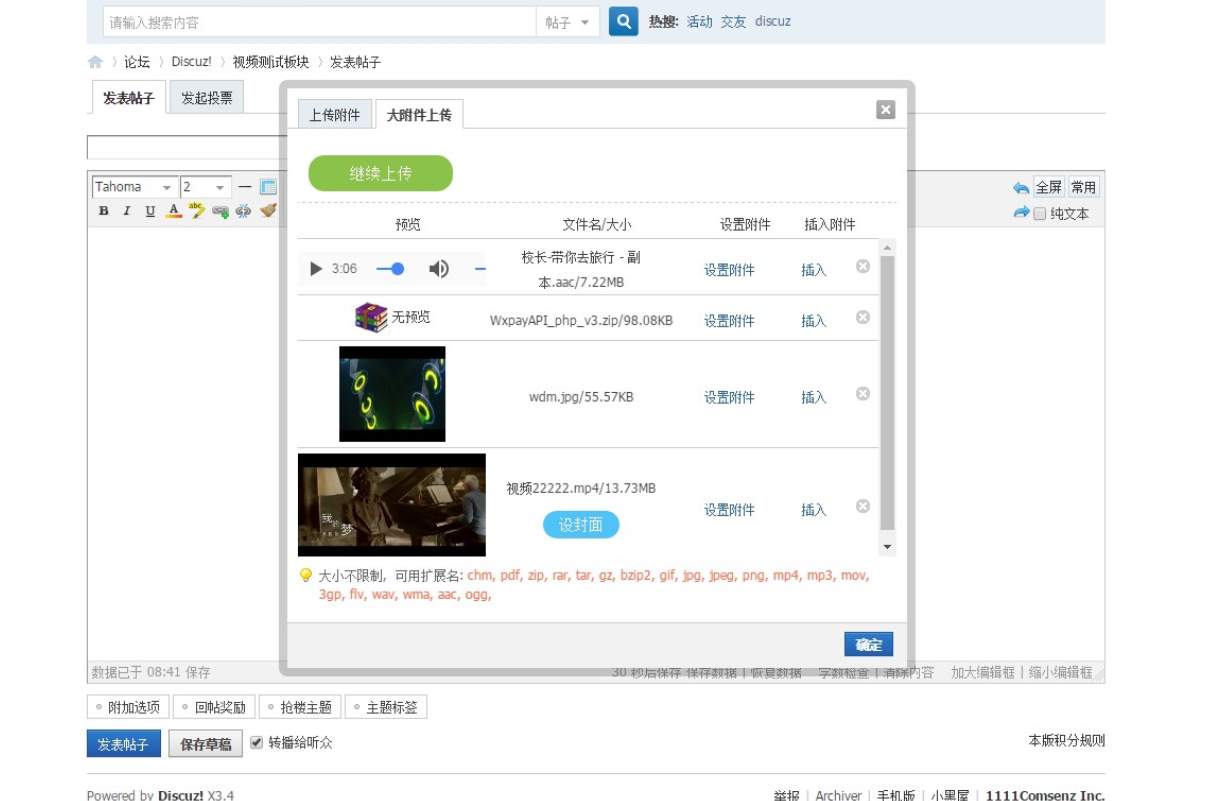This screenshot has height=801, width=1215.
Task: Close the attachment upload dialog
Action: coord(885,110)
